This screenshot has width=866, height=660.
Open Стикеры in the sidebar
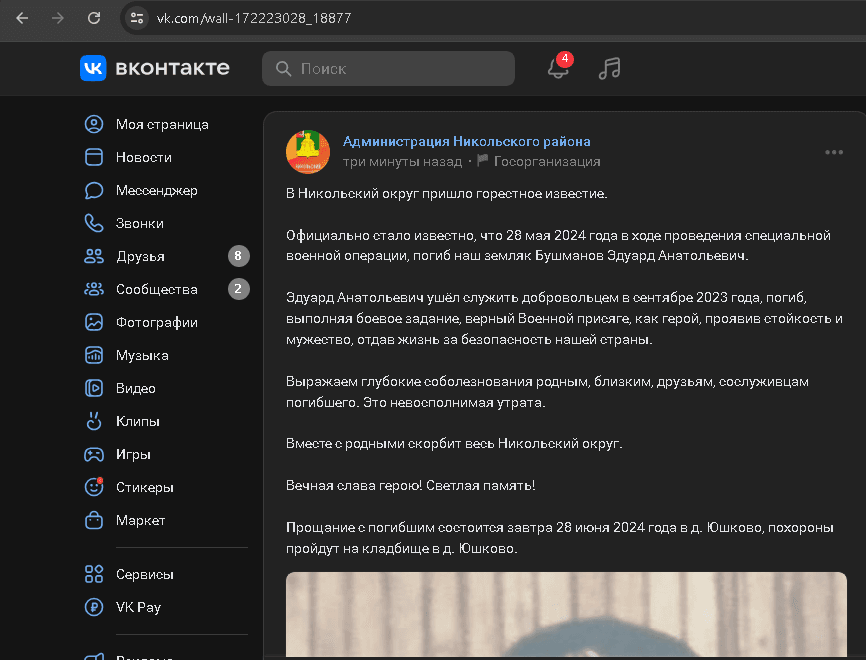click(145, 487)
